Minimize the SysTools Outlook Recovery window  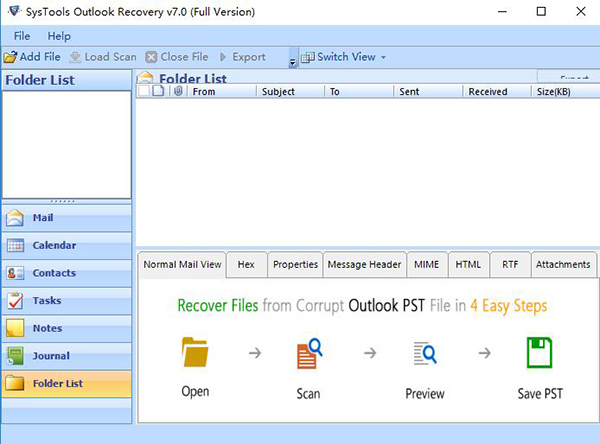[502, 11]
